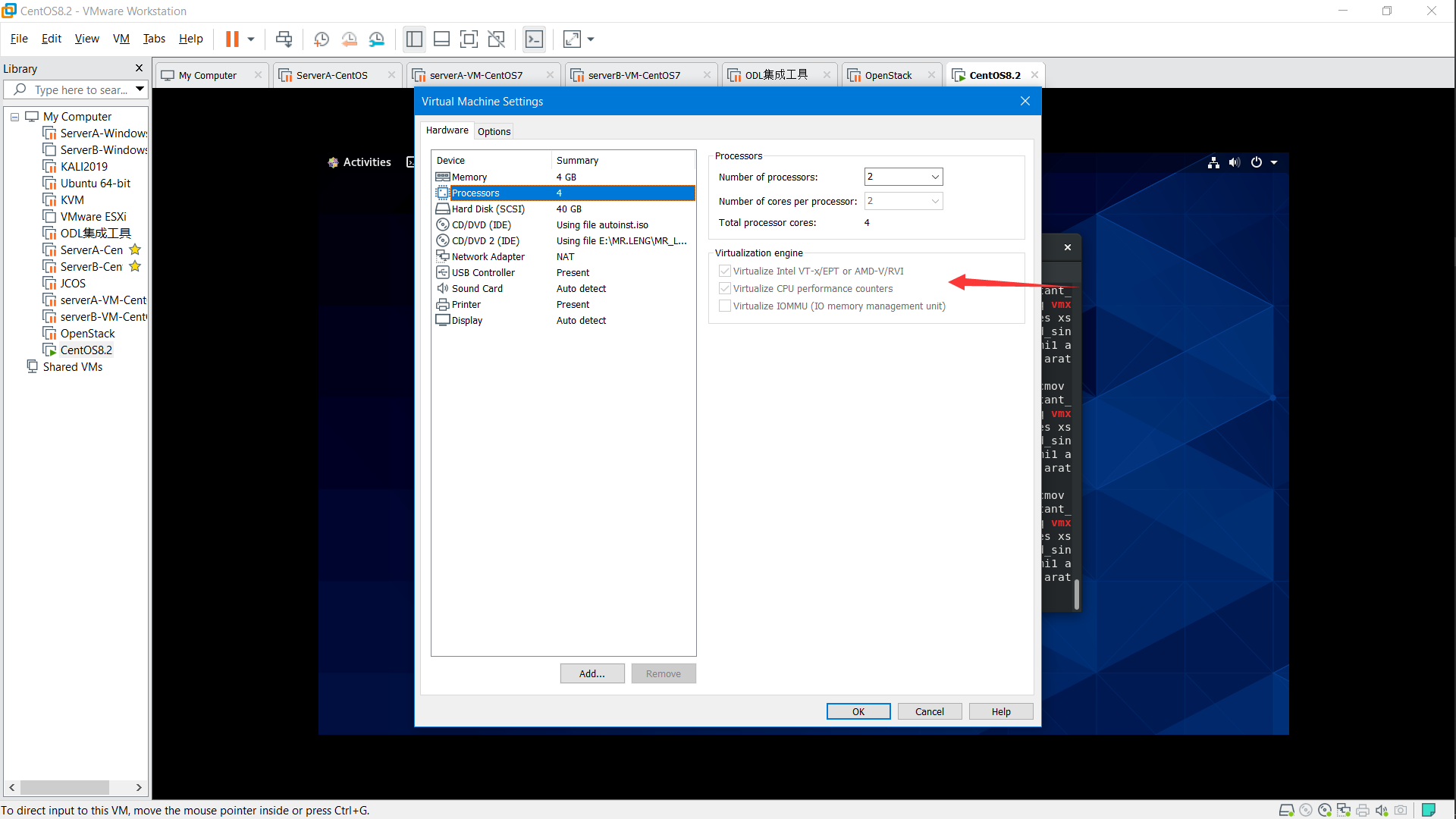Click the Add hardware button

point(591,673)
